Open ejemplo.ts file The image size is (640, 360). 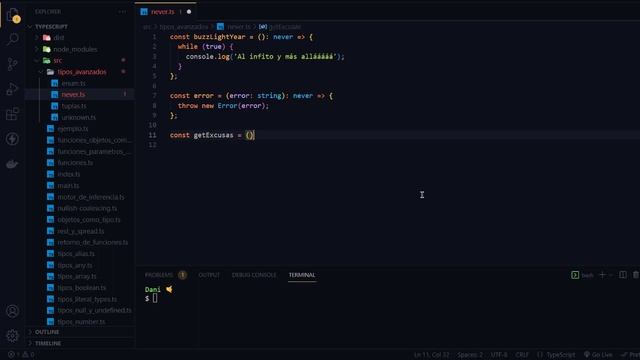73,129
